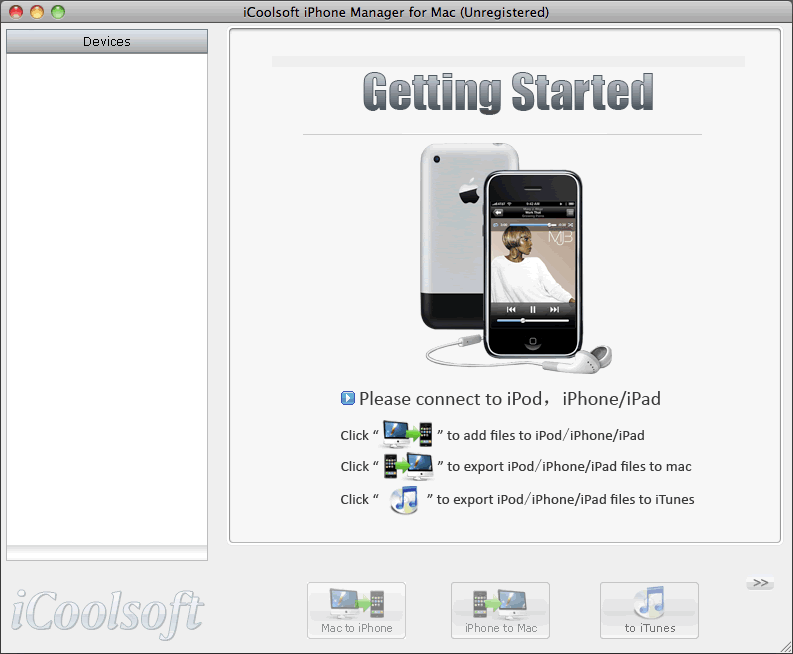Click the iPhone-to-Mac icon in instructions
The image size is (793, 654).
click(x=408, y=466)
